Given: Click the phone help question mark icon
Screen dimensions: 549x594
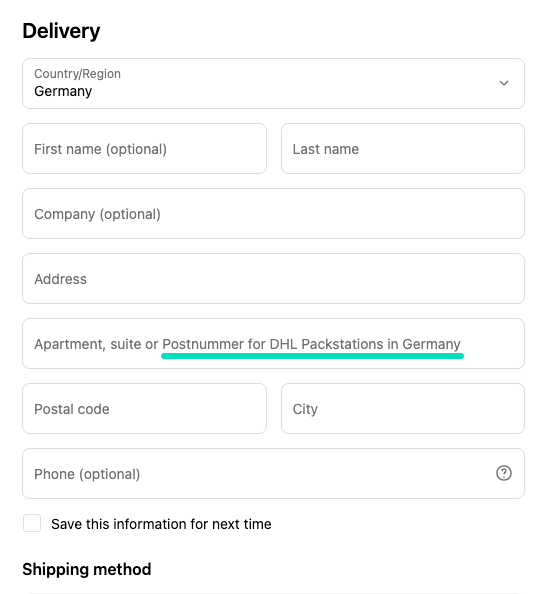Looking at the screenshot, I should pyautogui.click(x=504, y=473).
